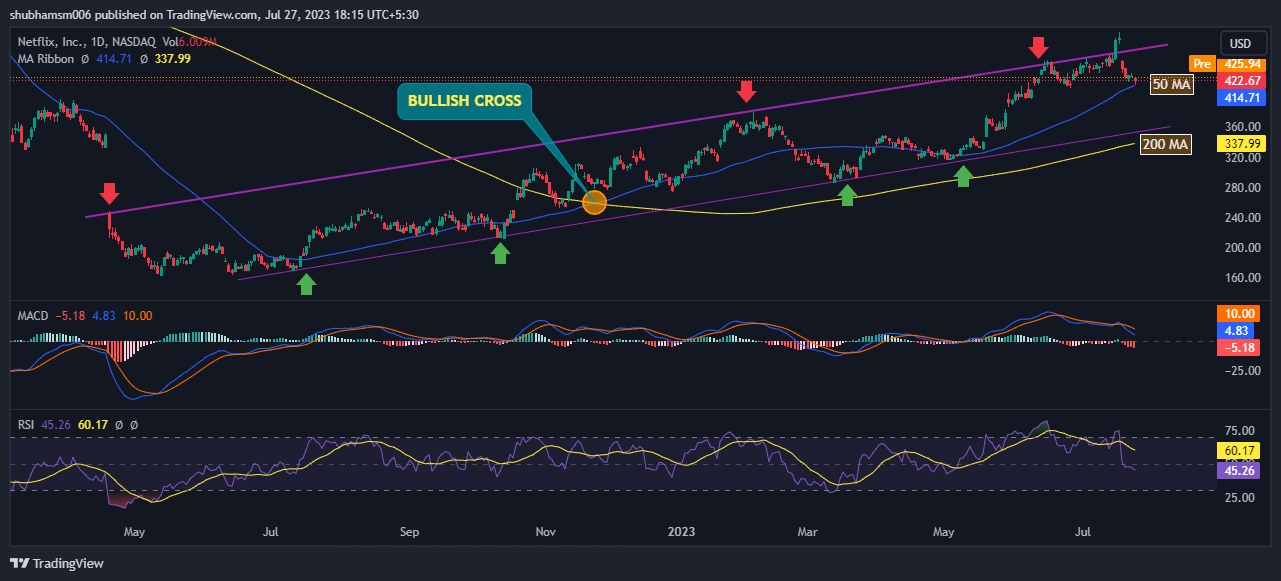Click the MA Ribbon indicator legend name
This screenshot has width=1281, height=581.
tap(46, 59)
